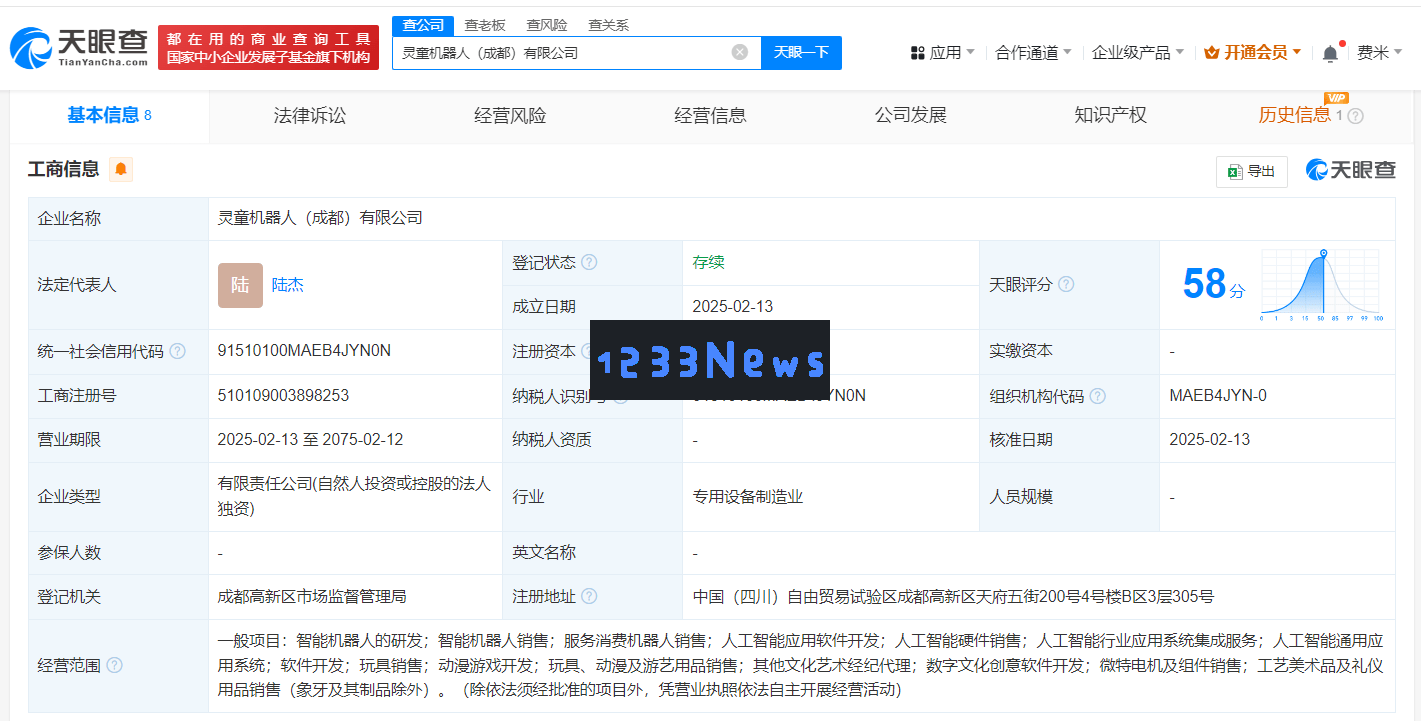Select the 查风险 search tab
The height and width of the screenshot is (721, 1421).
[x=547, y=25]
